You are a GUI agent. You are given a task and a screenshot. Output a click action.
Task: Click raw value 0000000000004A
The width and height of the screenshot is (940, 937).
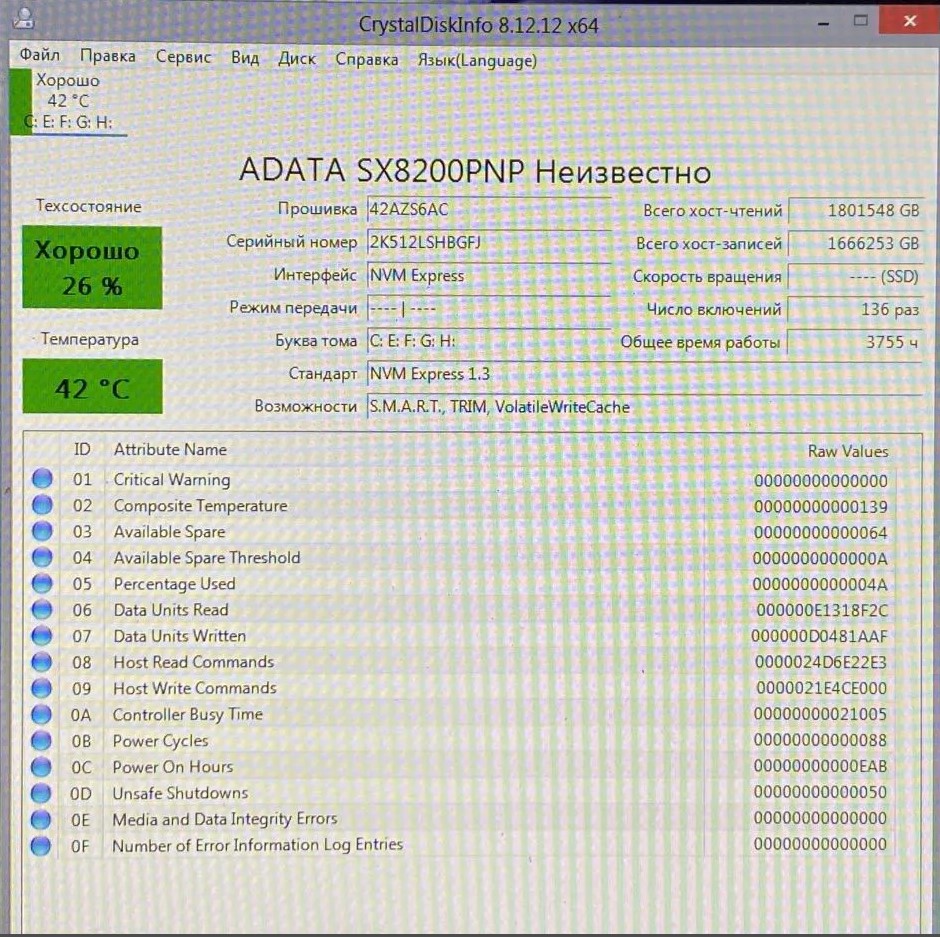(x=820, y=585)
